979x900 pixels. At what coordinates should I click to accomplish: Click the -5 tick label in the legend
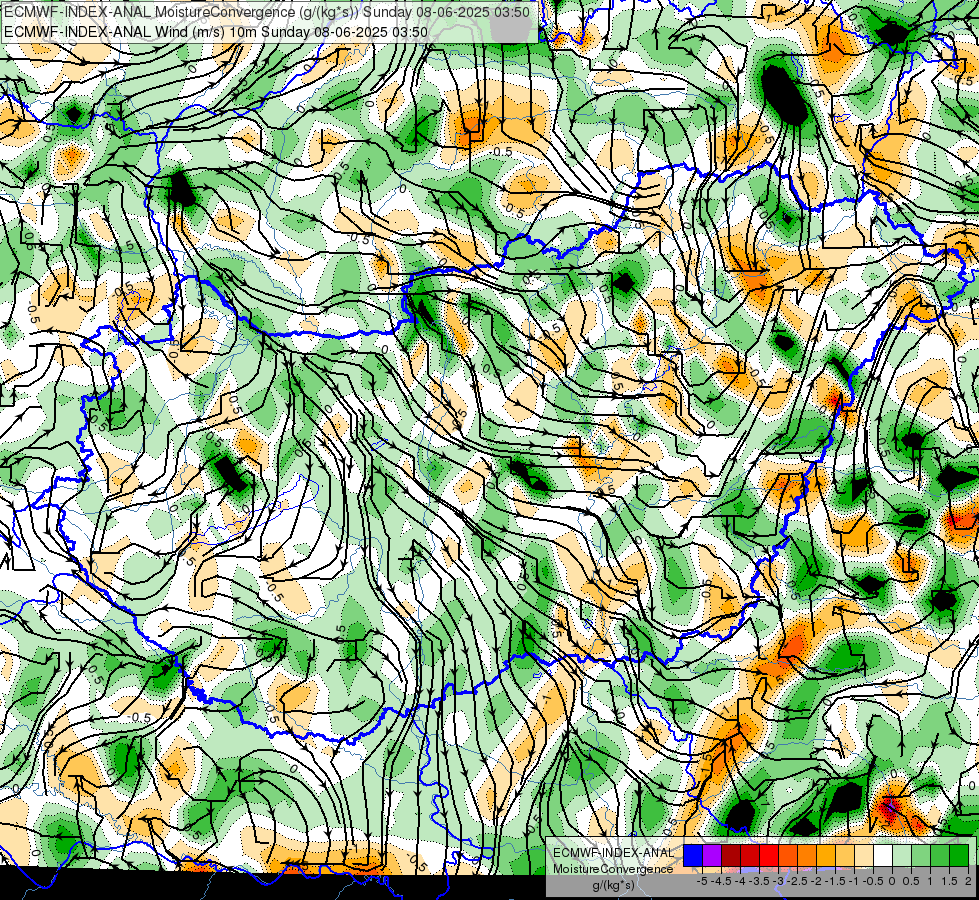click(702, 881)
